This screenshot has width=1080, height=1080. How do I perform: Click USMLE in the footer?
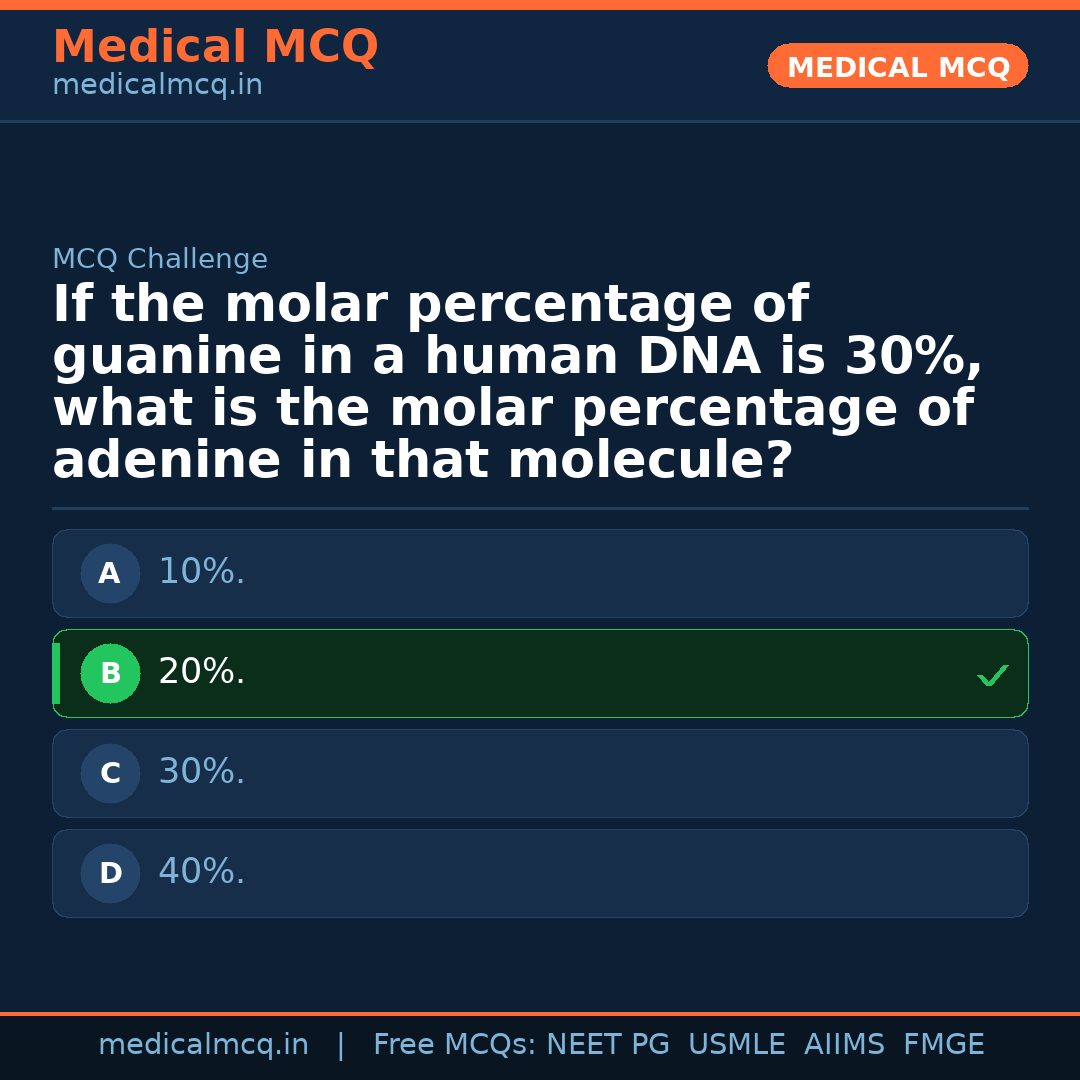pos(736,1045)
